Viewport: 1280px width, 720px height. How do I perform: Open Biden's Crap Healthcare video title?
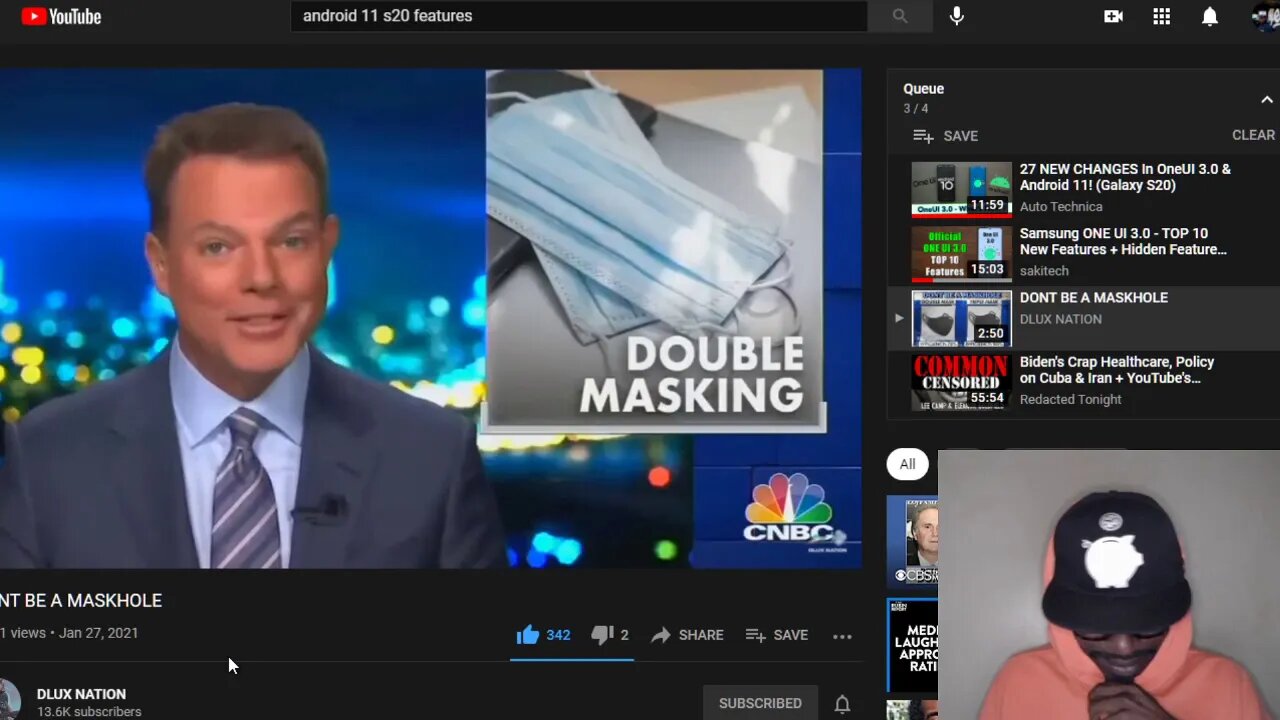(x=1117, y=370)
